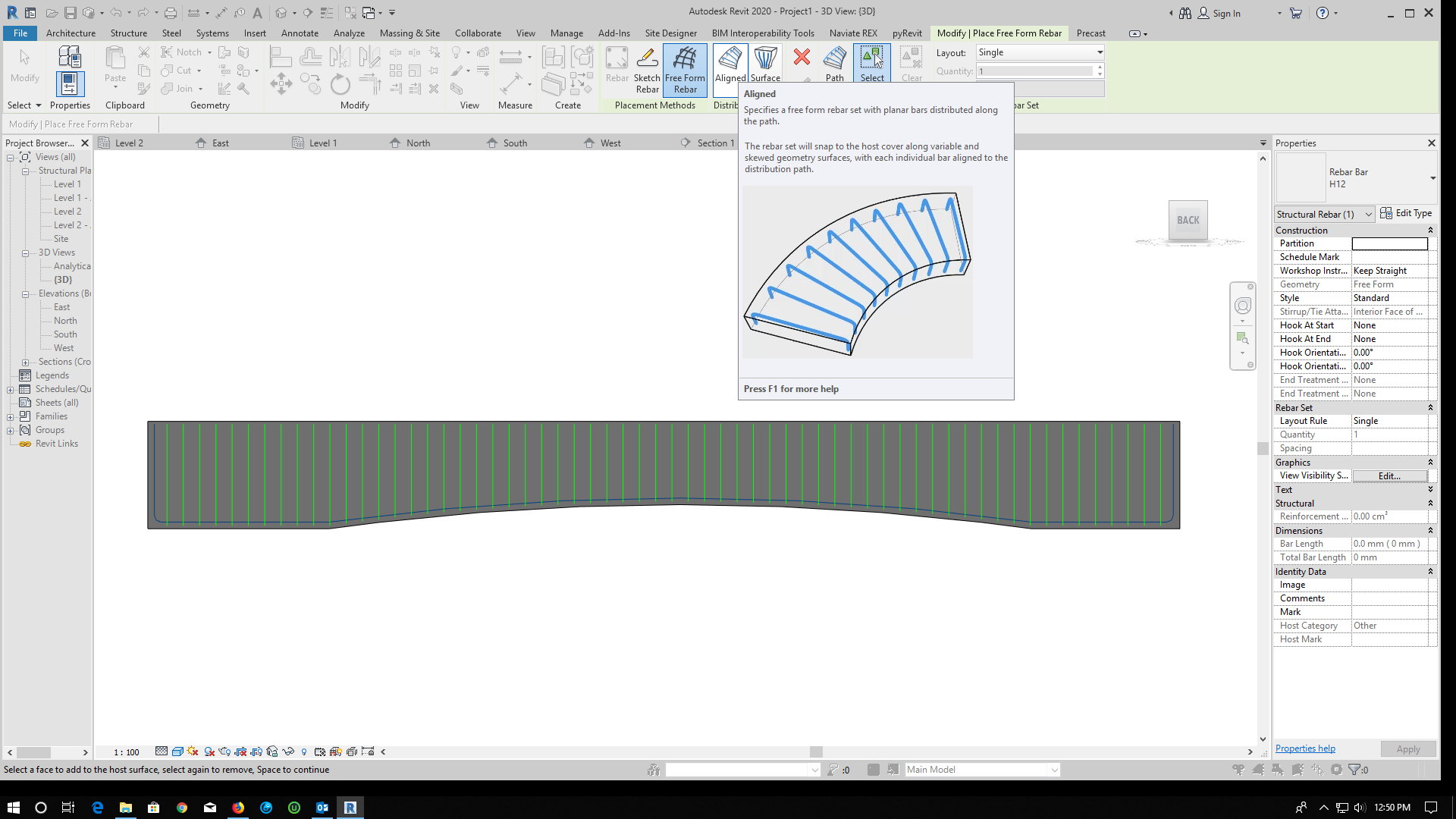Toggle Show Crop Region in view control bar
This screenshot has height=819, width=1456.
(256, 752)
